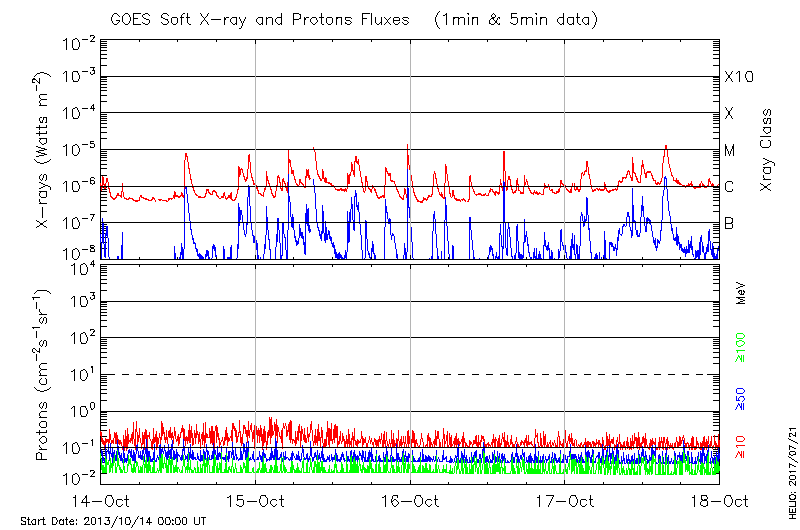Click the green ≥100 MeV legend label
The height and width of the screenshot is (530, 800).
tap(742, 349)
